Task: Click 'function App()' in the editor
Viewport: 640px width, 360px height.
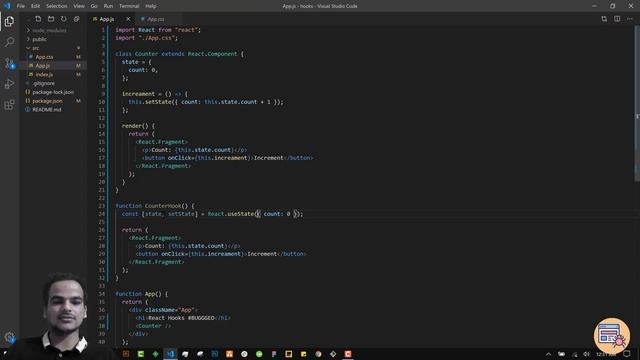Action: coord(141,294)
